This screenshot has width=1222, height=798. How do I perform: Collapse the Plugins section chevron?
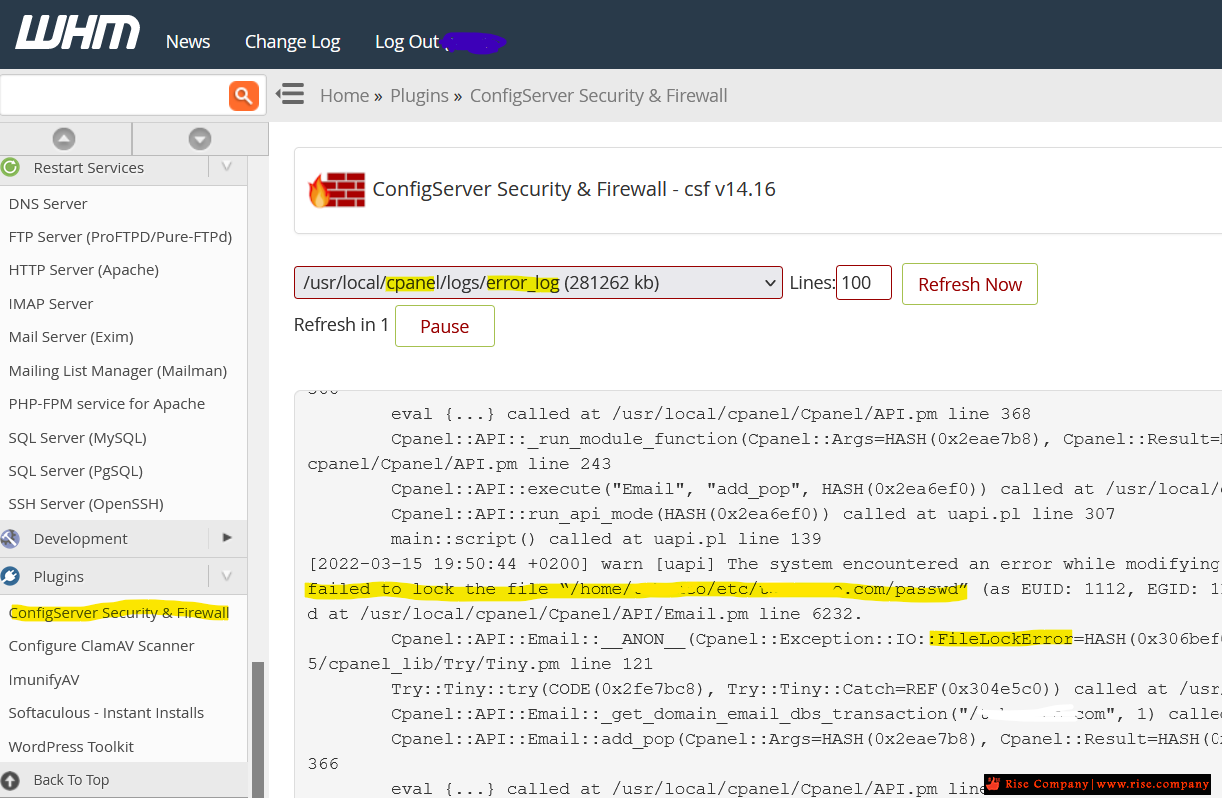point(227,575)
